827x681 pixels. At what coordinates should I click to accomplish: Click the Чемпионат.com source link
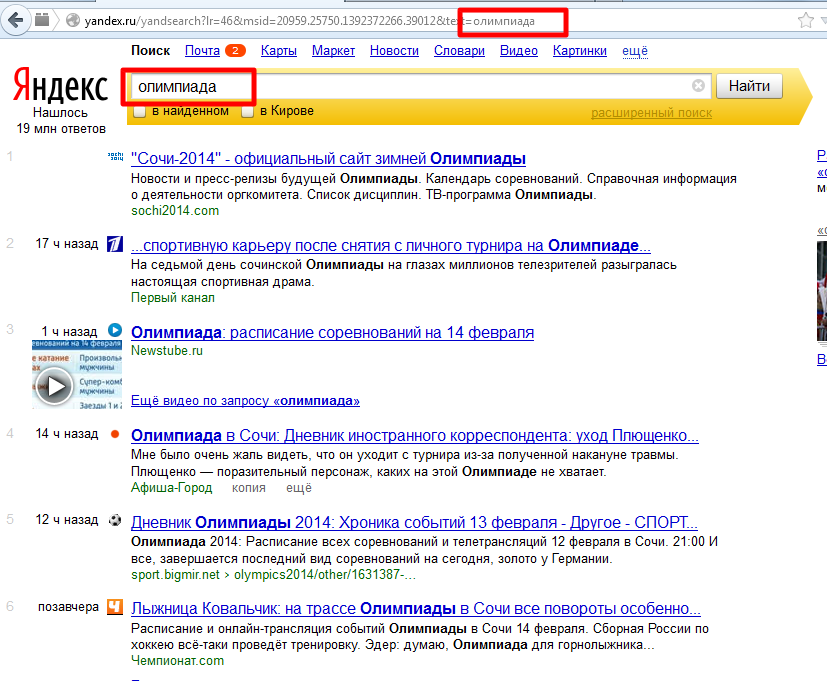coord(178,660)
